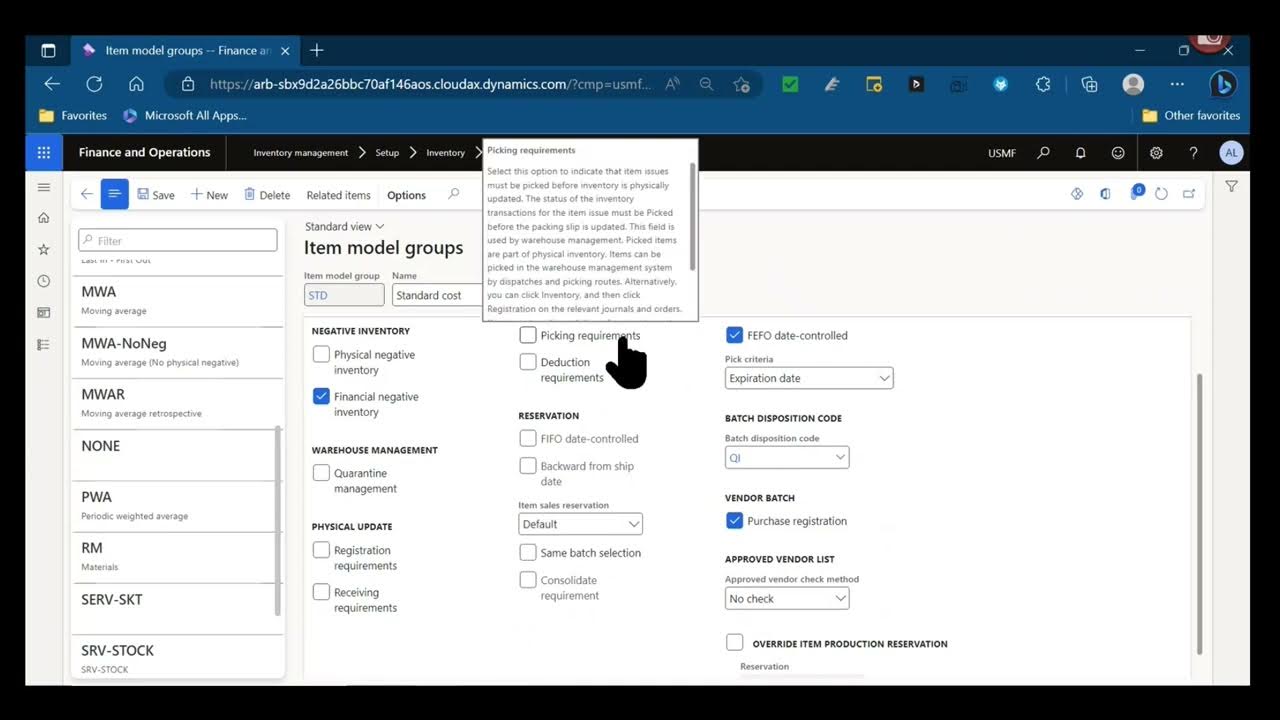The image size is (1280, 720).
Task: Enable Override item production reservation
Action: [x=735, y=643]
